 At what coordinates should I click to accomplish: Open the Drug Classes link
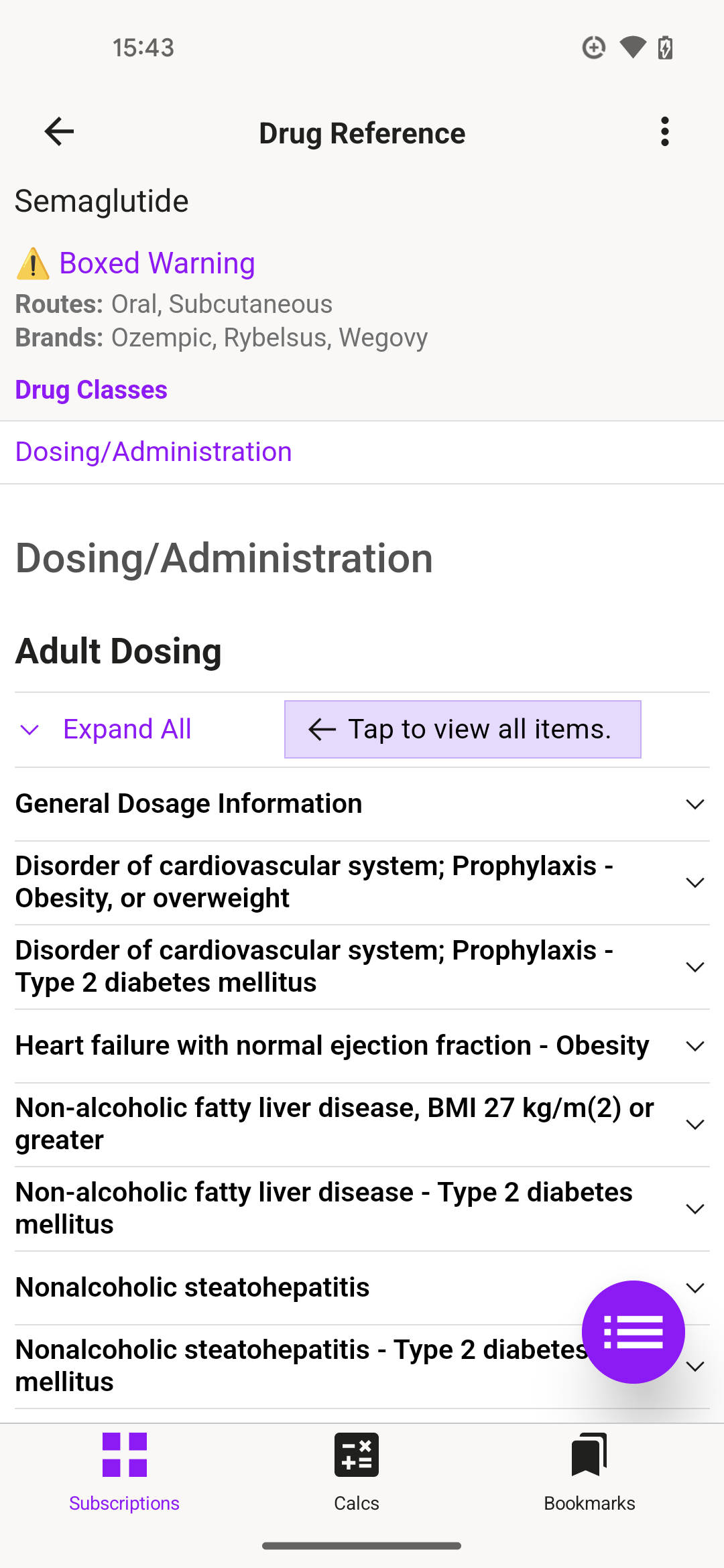(91, 390)
